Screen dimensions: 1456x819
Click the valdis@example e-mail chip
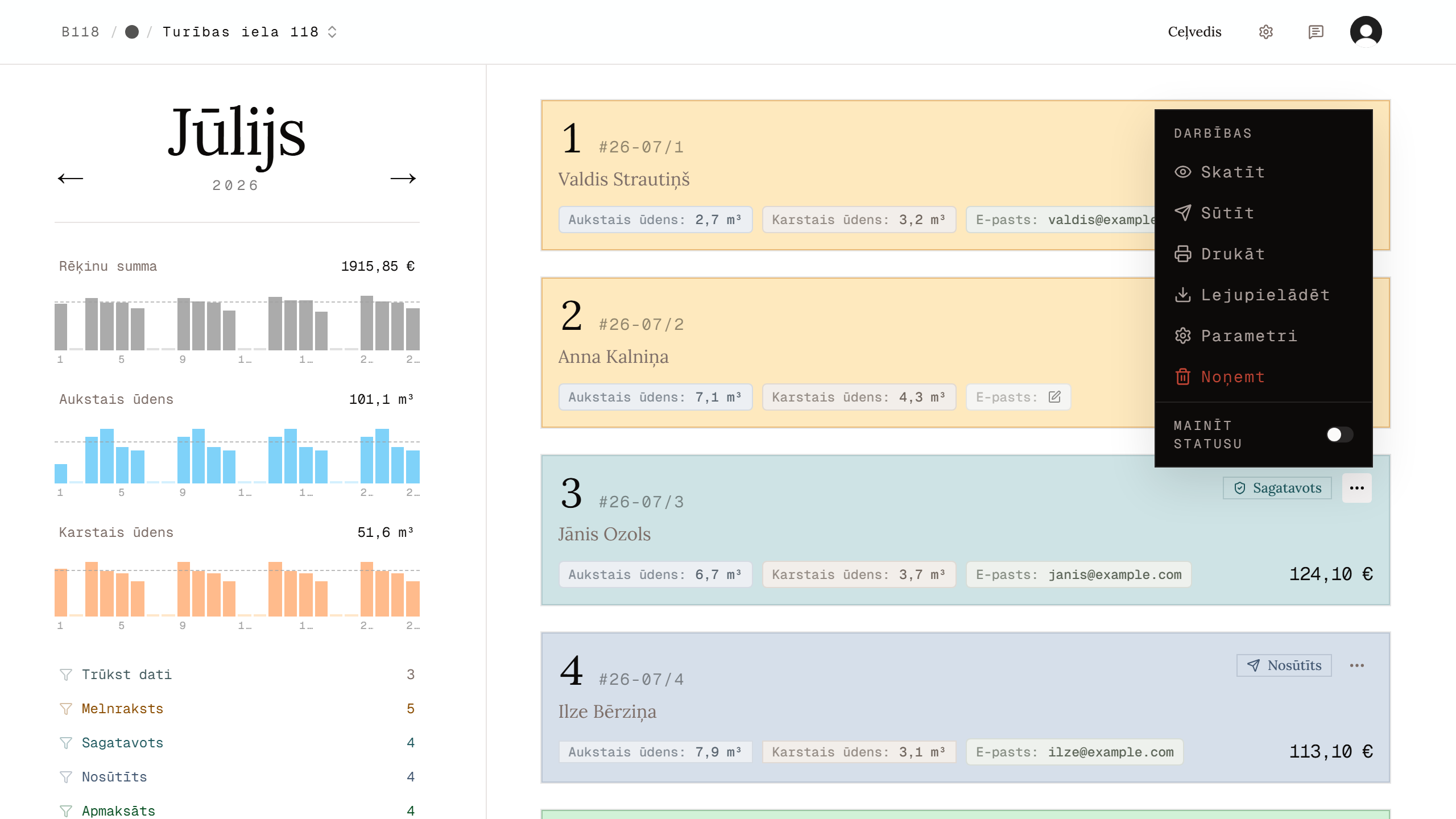point(1061,220)
